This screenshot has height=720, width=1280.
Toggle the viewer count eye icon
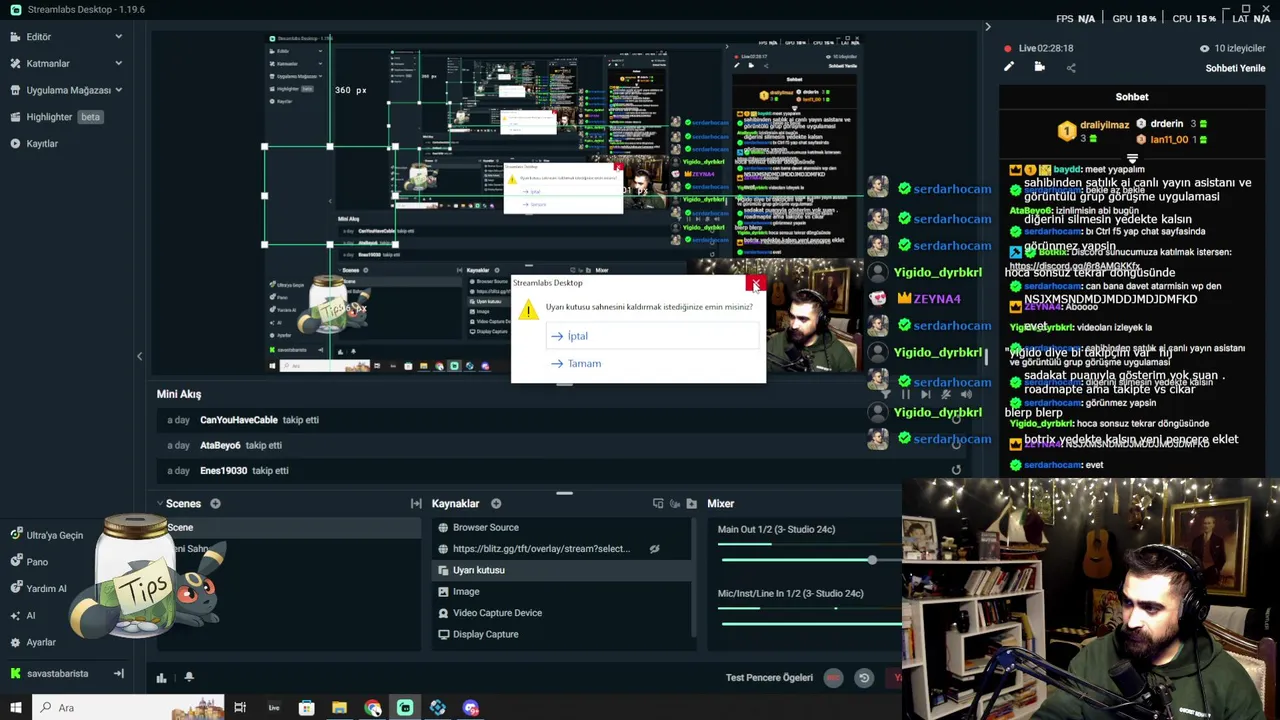click(x=1204, y=48)
